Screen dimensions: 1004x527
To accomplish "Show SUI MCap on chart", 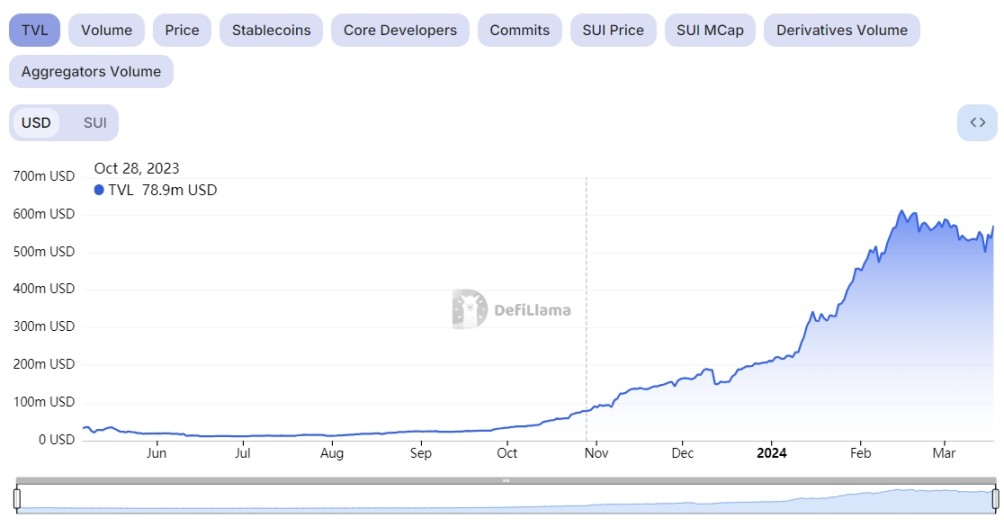I will (710, 30).
